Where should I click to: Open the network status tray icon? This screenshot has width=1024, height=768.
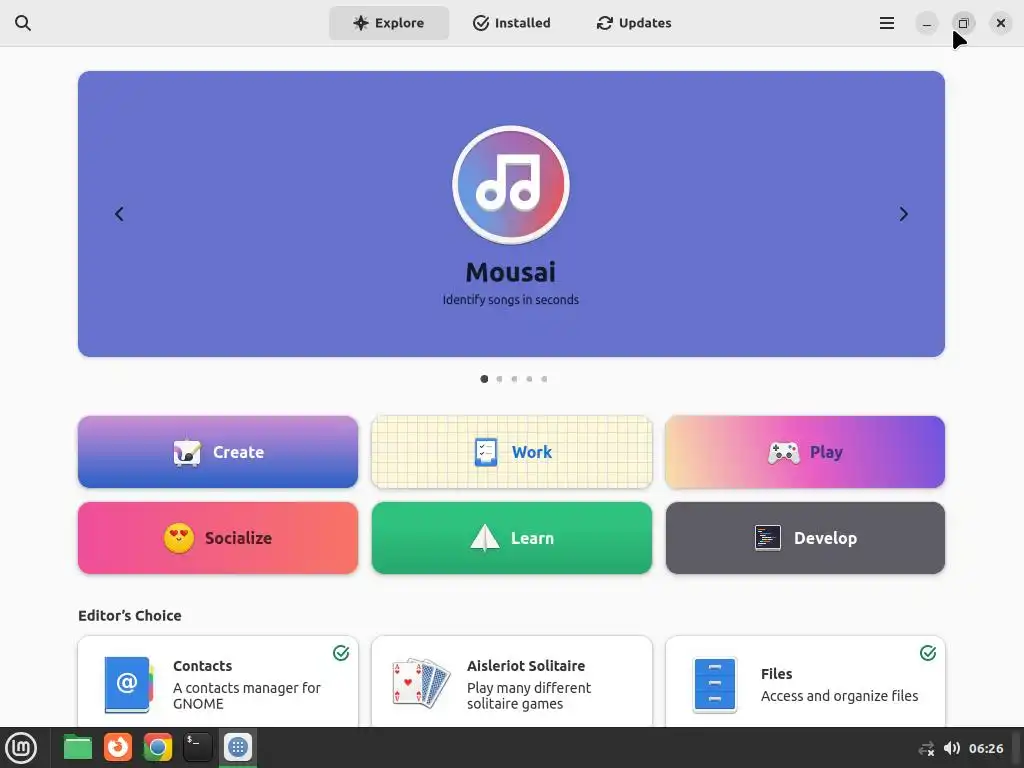[x=926, y=748]
